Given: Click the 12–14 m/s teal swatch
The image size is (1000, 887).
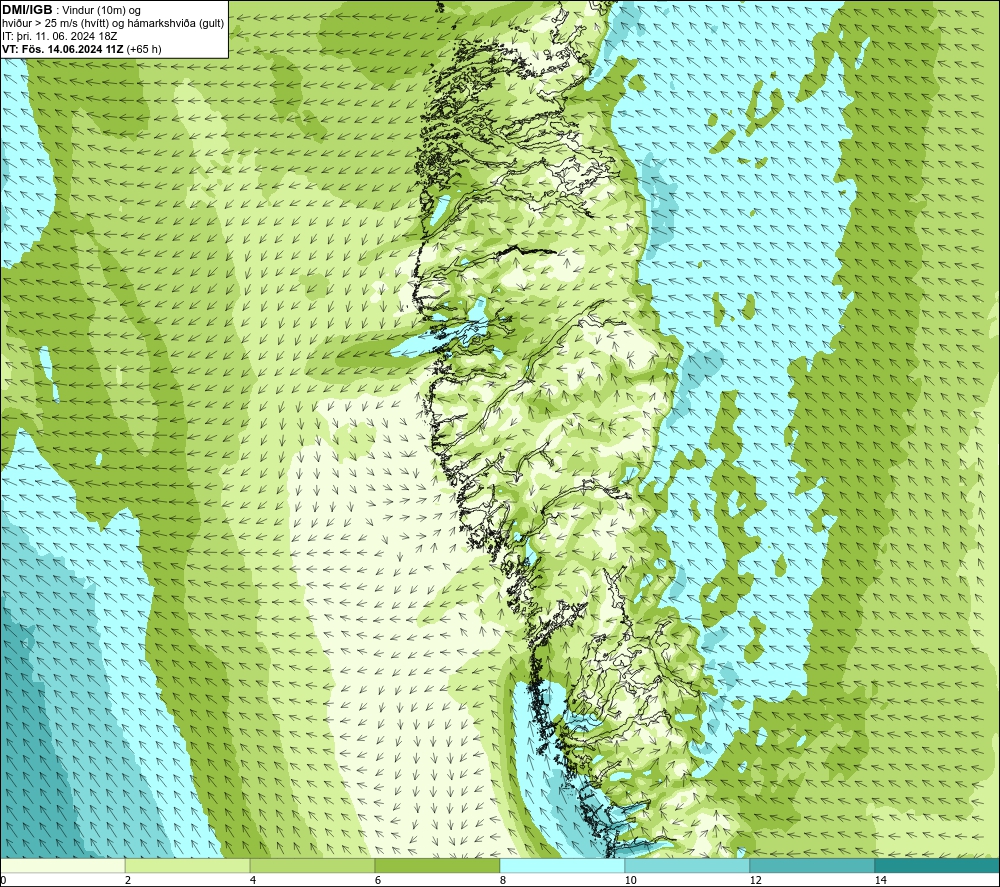Looking at the screenshot, I should [x=812, y=865].
